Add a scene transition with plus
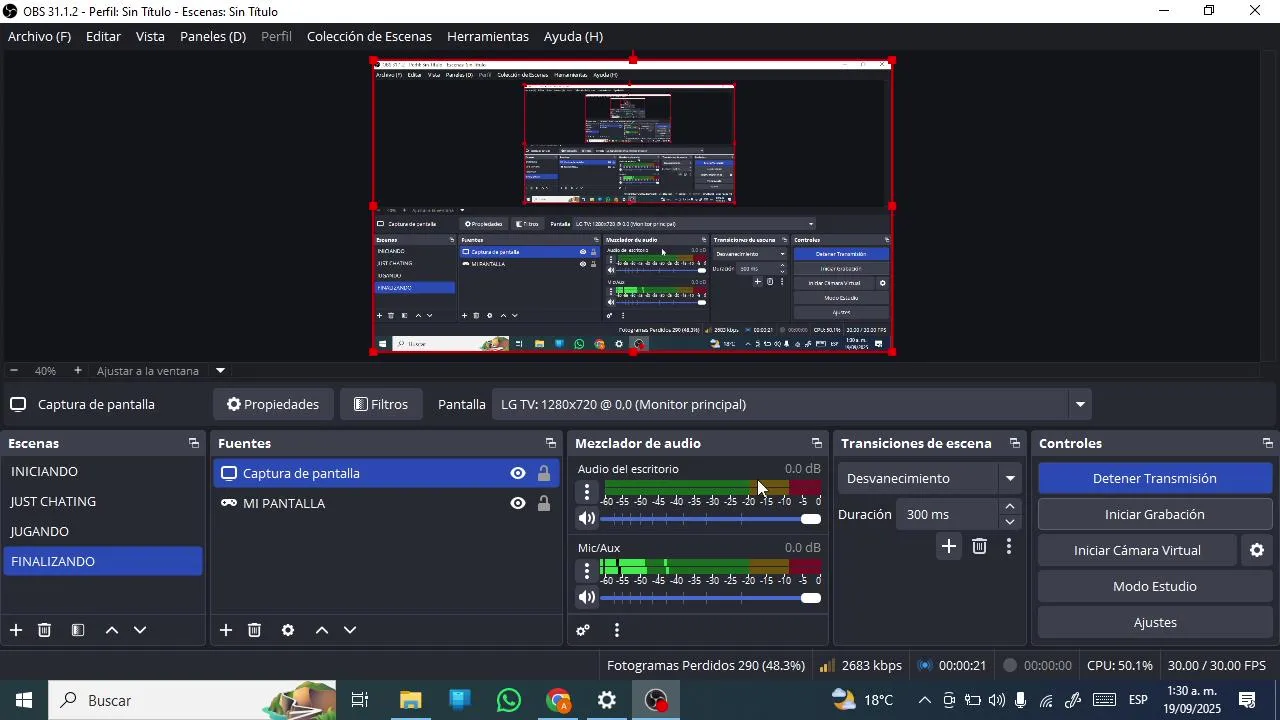 click(x=949, y=546)
